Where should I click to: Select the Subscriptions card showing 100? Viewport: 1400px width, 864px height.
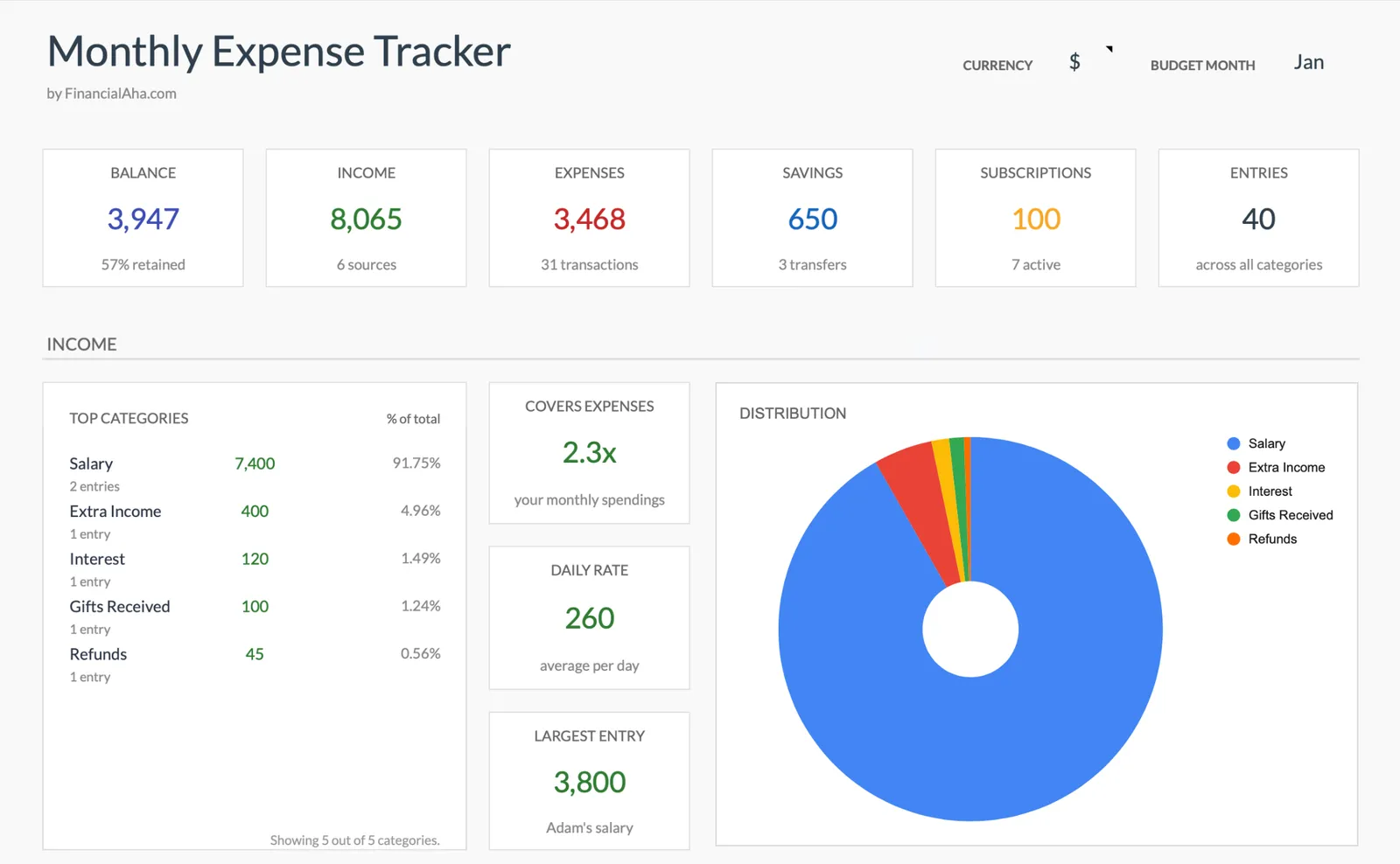point(1035,218)
